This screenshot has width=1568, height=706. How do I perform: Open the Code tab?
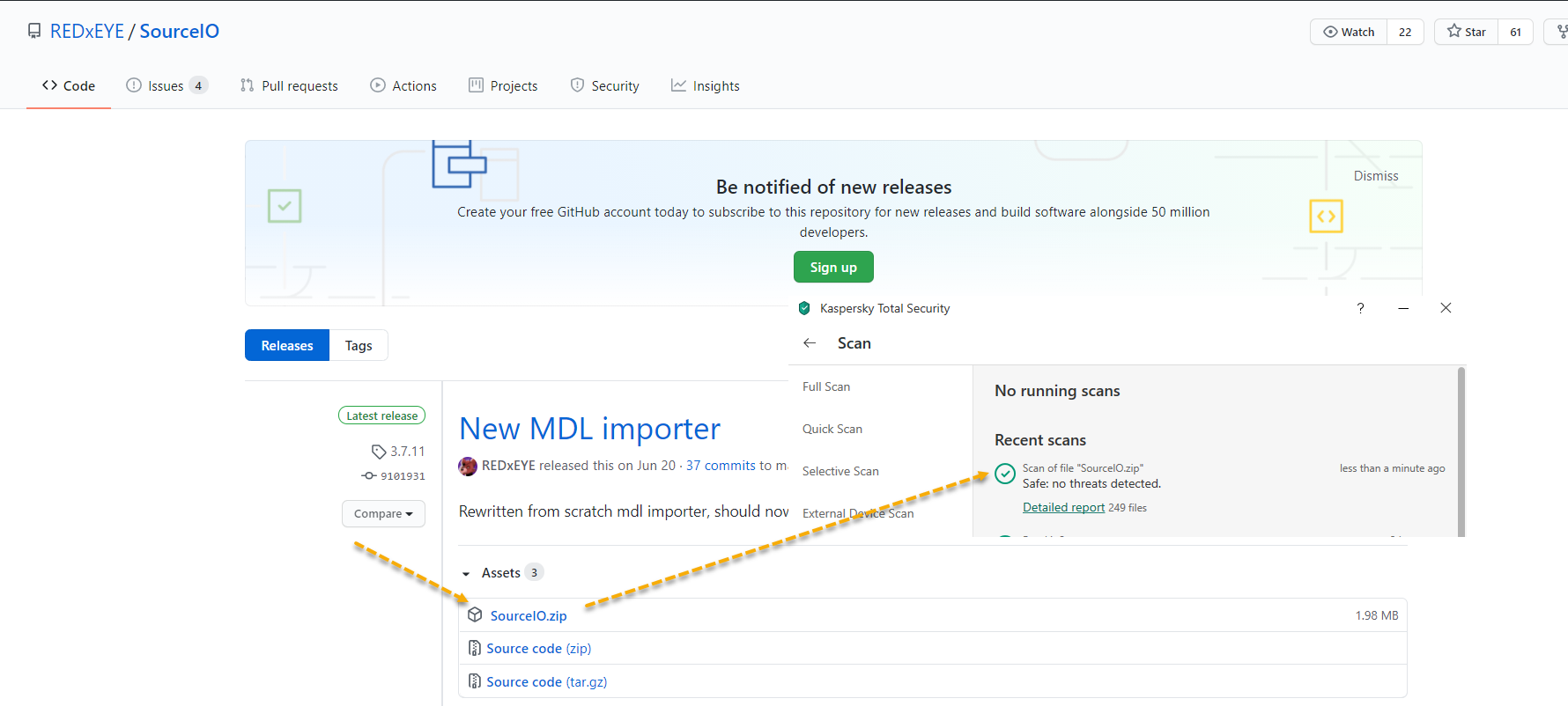click(x=69, y=85)
